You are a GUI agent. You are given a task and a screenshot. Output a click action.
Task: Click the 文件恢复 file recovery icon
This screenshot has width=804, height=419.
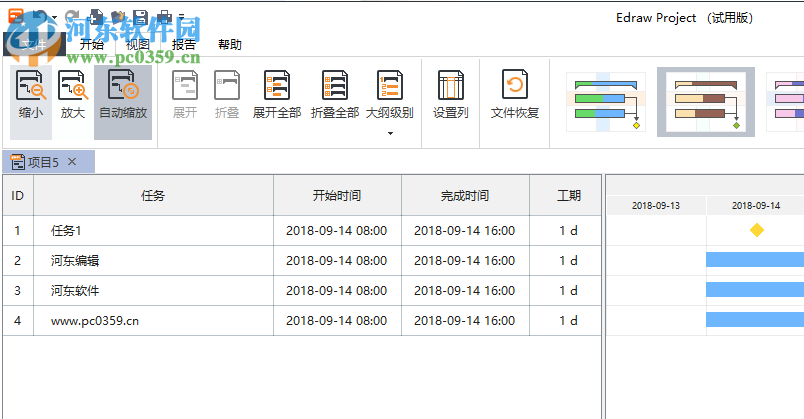click(515, 85)
